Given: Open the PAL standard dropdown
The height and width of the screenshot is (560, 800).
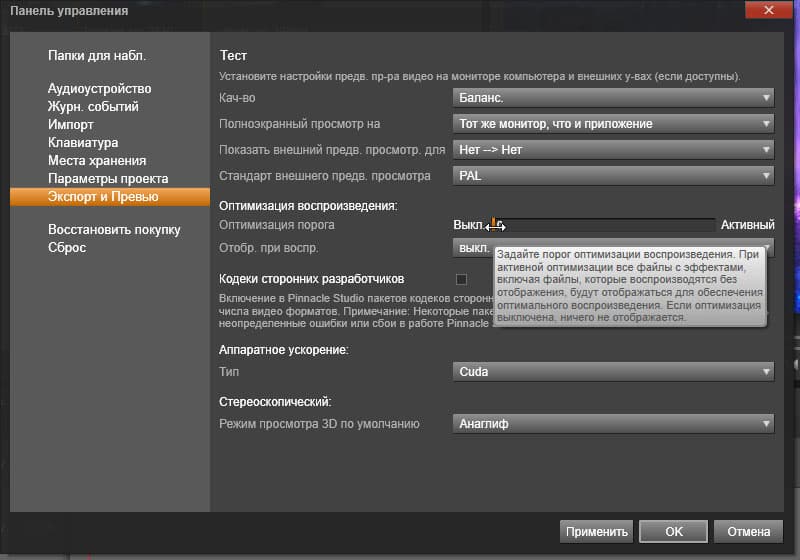Looking at the screenshot, I should coord(613,175).
